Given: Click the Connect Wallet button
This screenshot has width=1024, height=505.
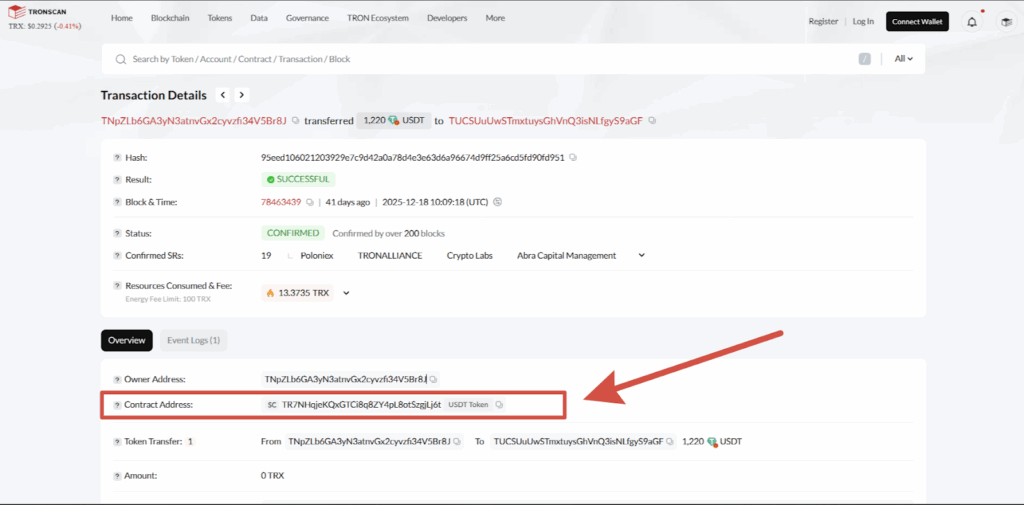Looking at the screenshot, I should coord(917,21).
